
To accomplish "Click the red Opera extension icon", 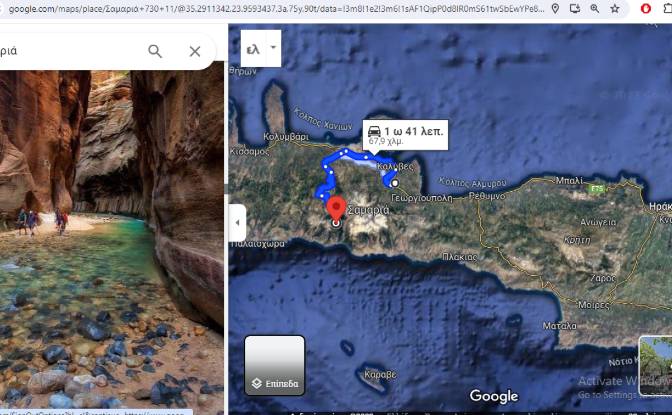I will 645,8.
